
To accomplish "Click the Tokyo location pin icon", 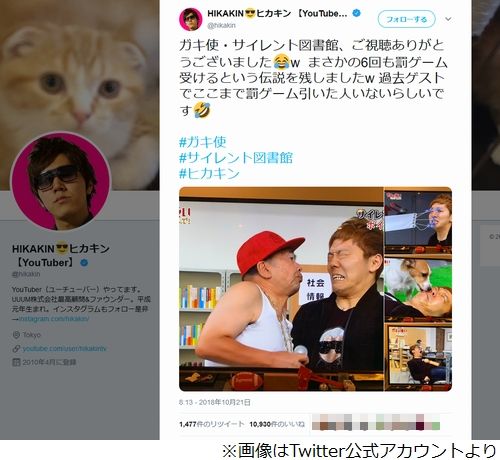I will click(x=16, y=335).
